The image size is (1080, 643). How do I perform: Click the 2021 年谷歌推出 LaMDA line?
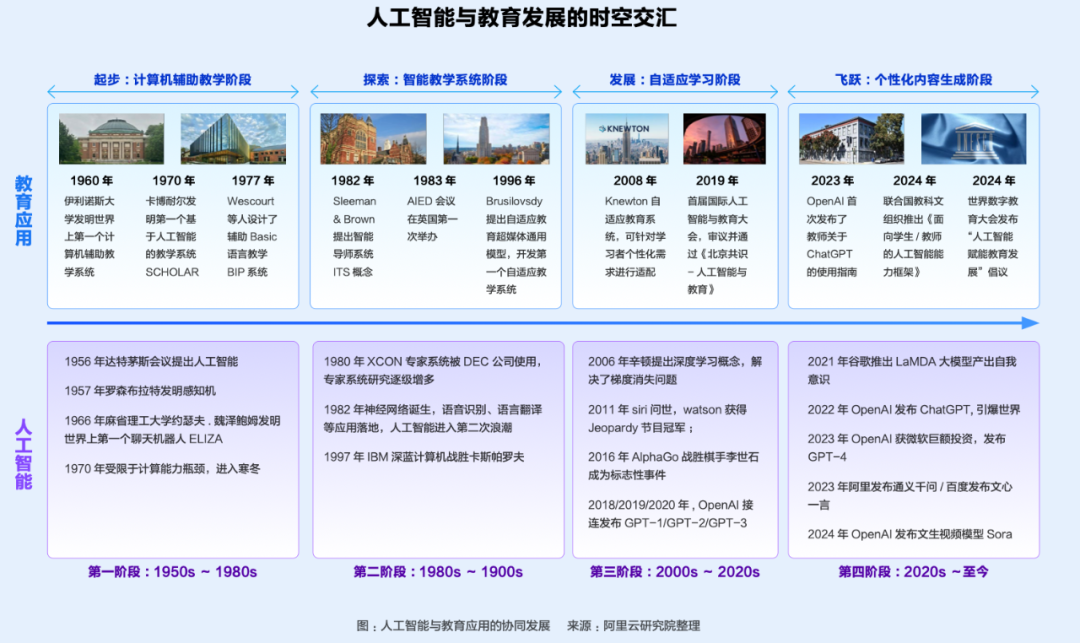click(x=912, y=370)
